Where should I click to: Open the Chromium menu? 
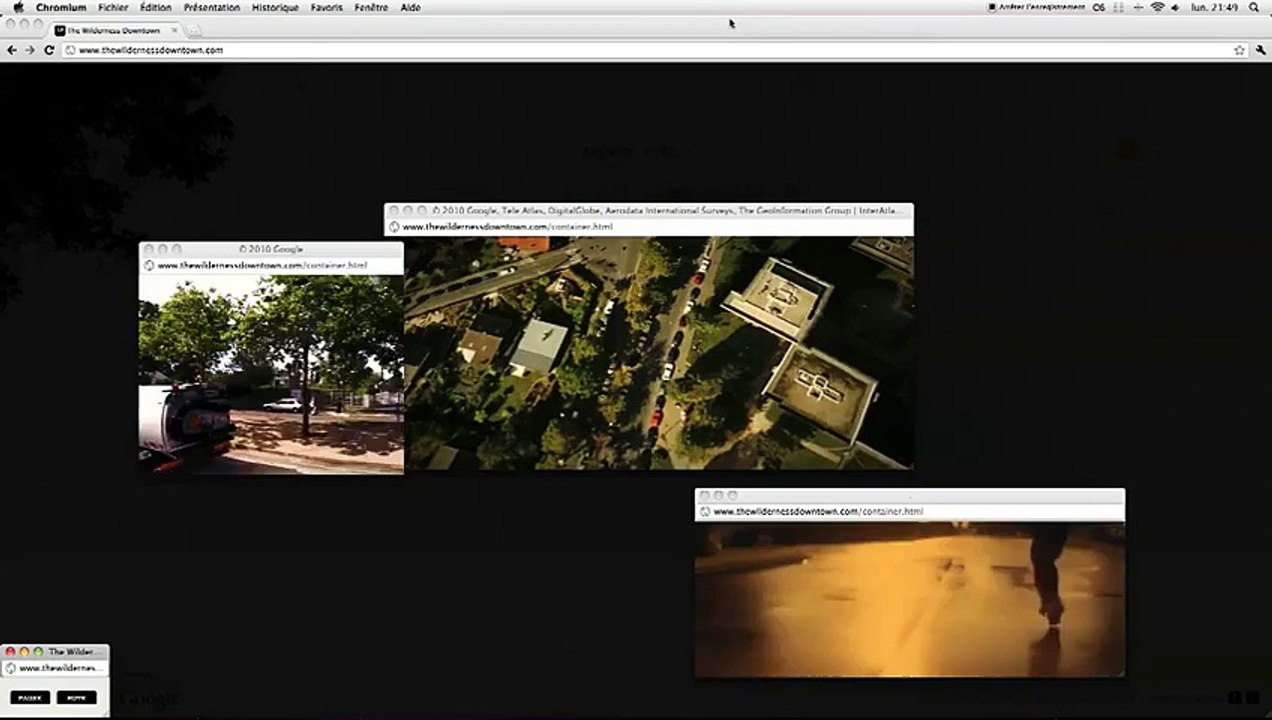click(x=61, y=7)
